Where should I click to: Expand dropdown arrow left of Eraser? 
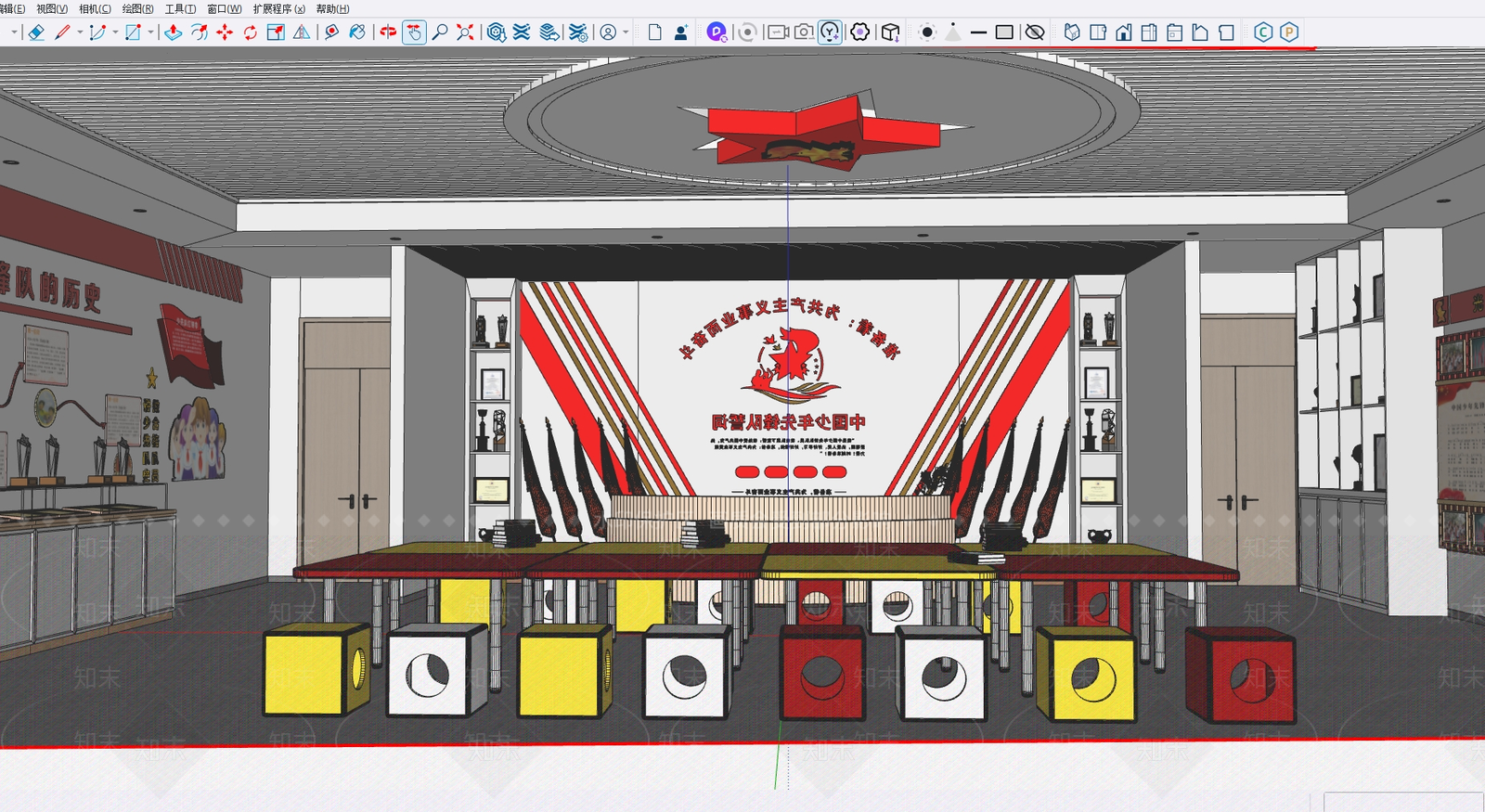pos(15,32)
